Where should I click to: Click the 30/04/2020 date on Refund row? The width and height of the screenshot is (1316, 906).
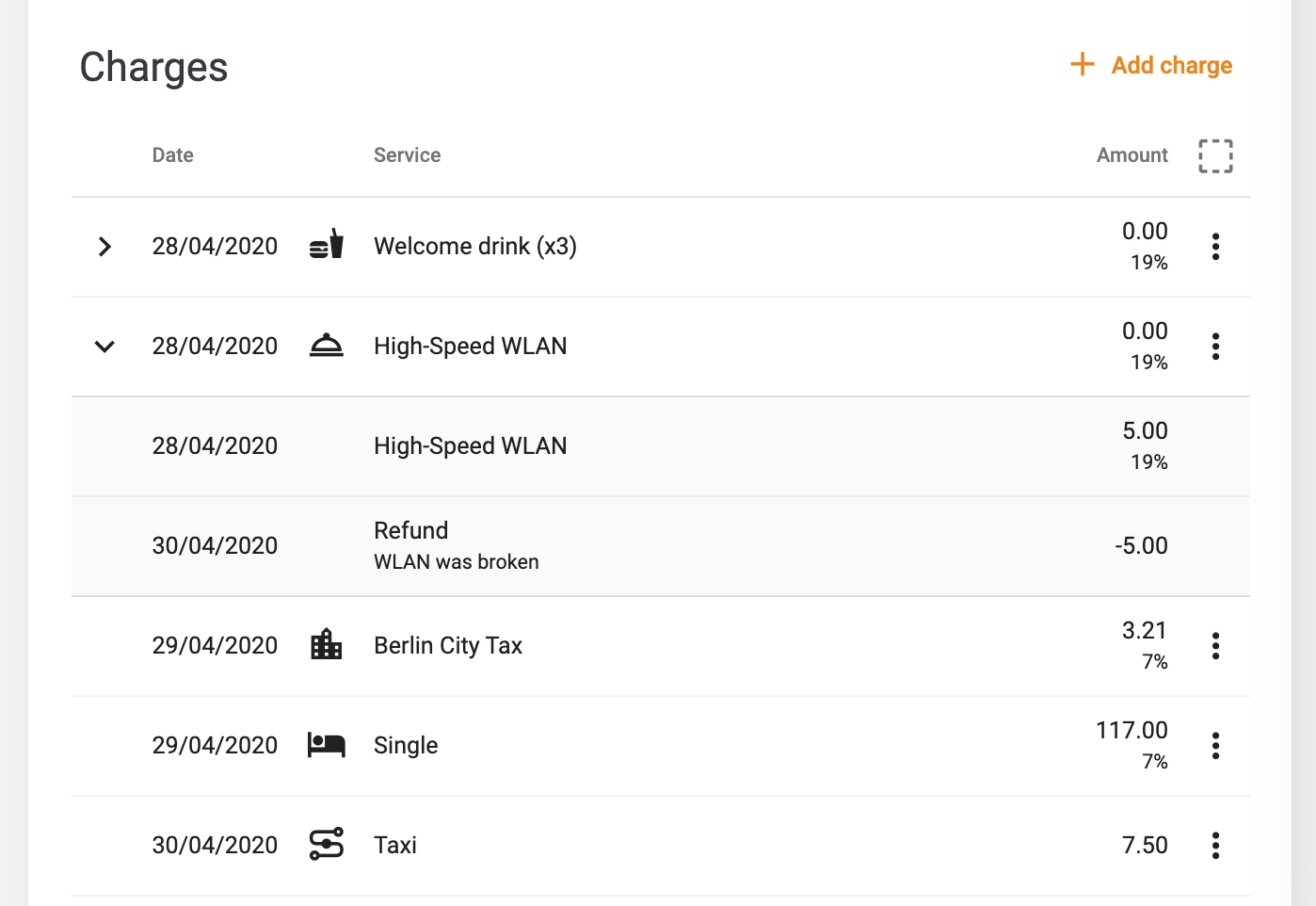pos(215,546)
